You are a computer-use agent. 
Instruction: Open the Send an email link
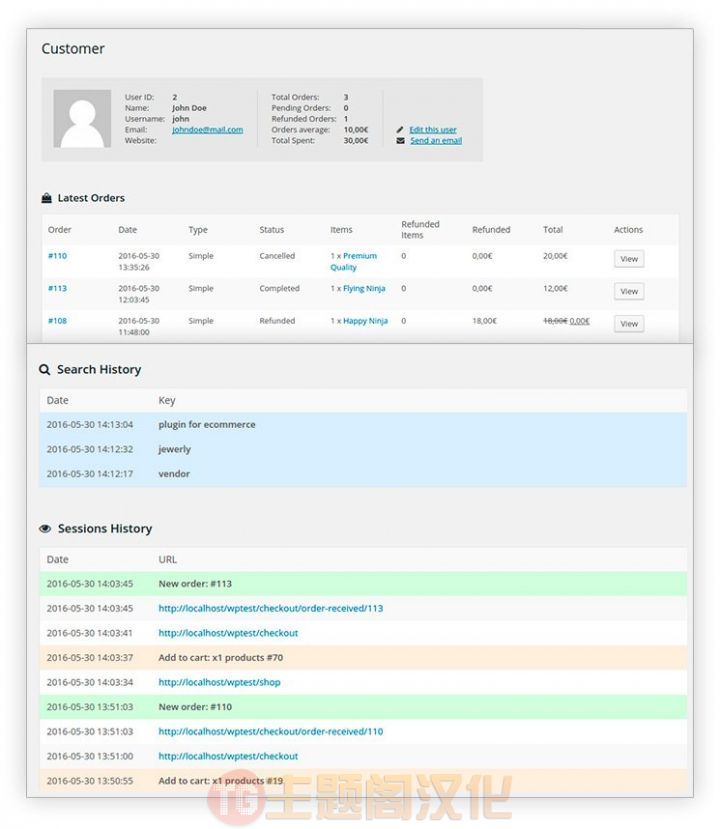pyautogui.click(x=436, y=141)
